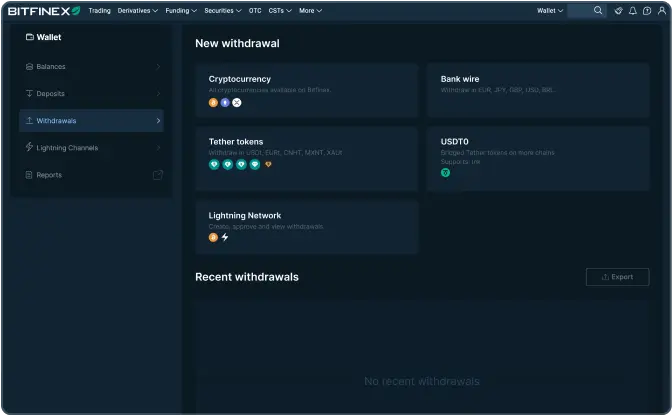Select Lightning Channels in the sidebar

point(91,147)
